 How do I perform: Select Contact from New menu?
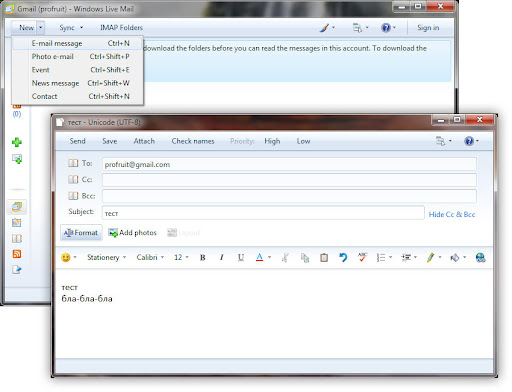[78, 96]
